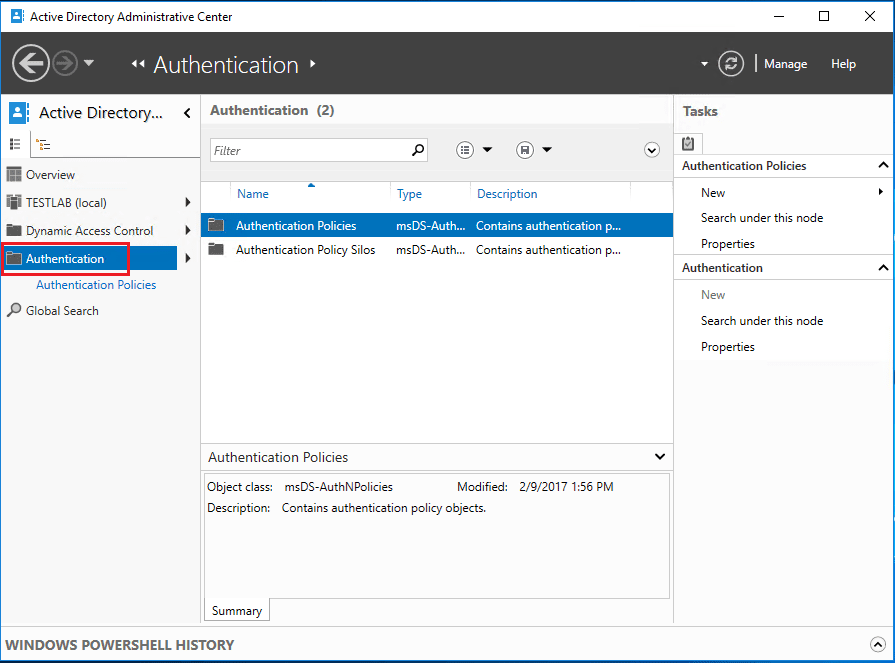Click the back navigation arrow button
This screenshot has height=663, width=895.
pyautogui.click(x=31, y=64)
